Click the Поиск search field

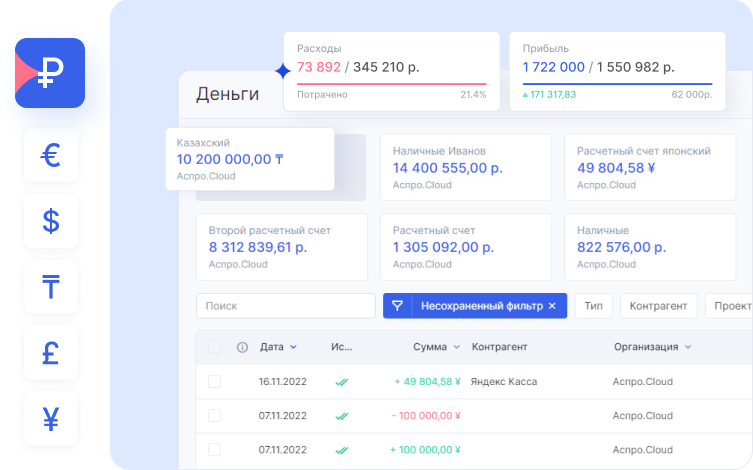click(285, 306)
